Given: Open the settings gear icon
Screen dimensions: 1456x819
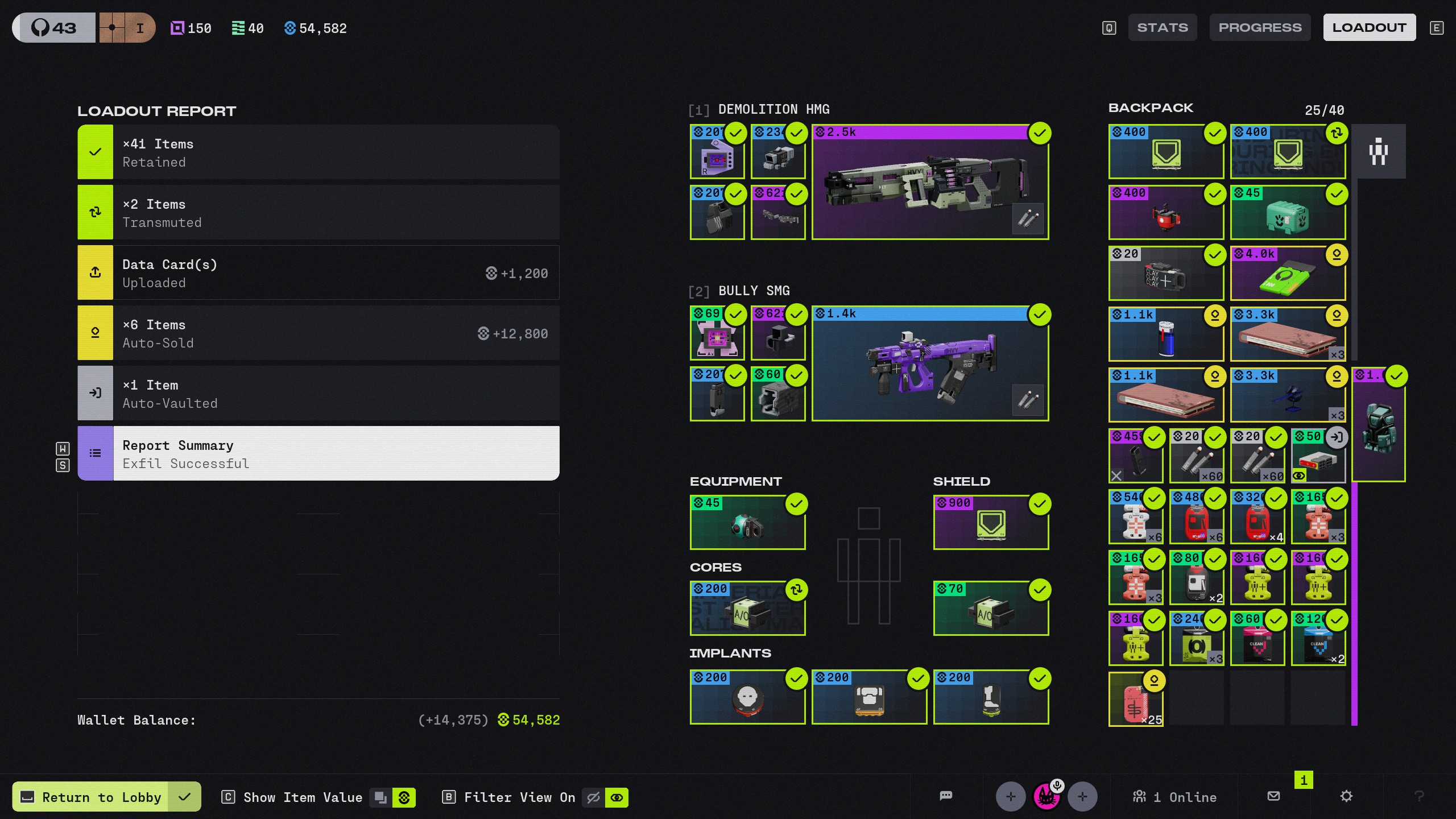Looking at the screenshot, I should pos(1346,796).
